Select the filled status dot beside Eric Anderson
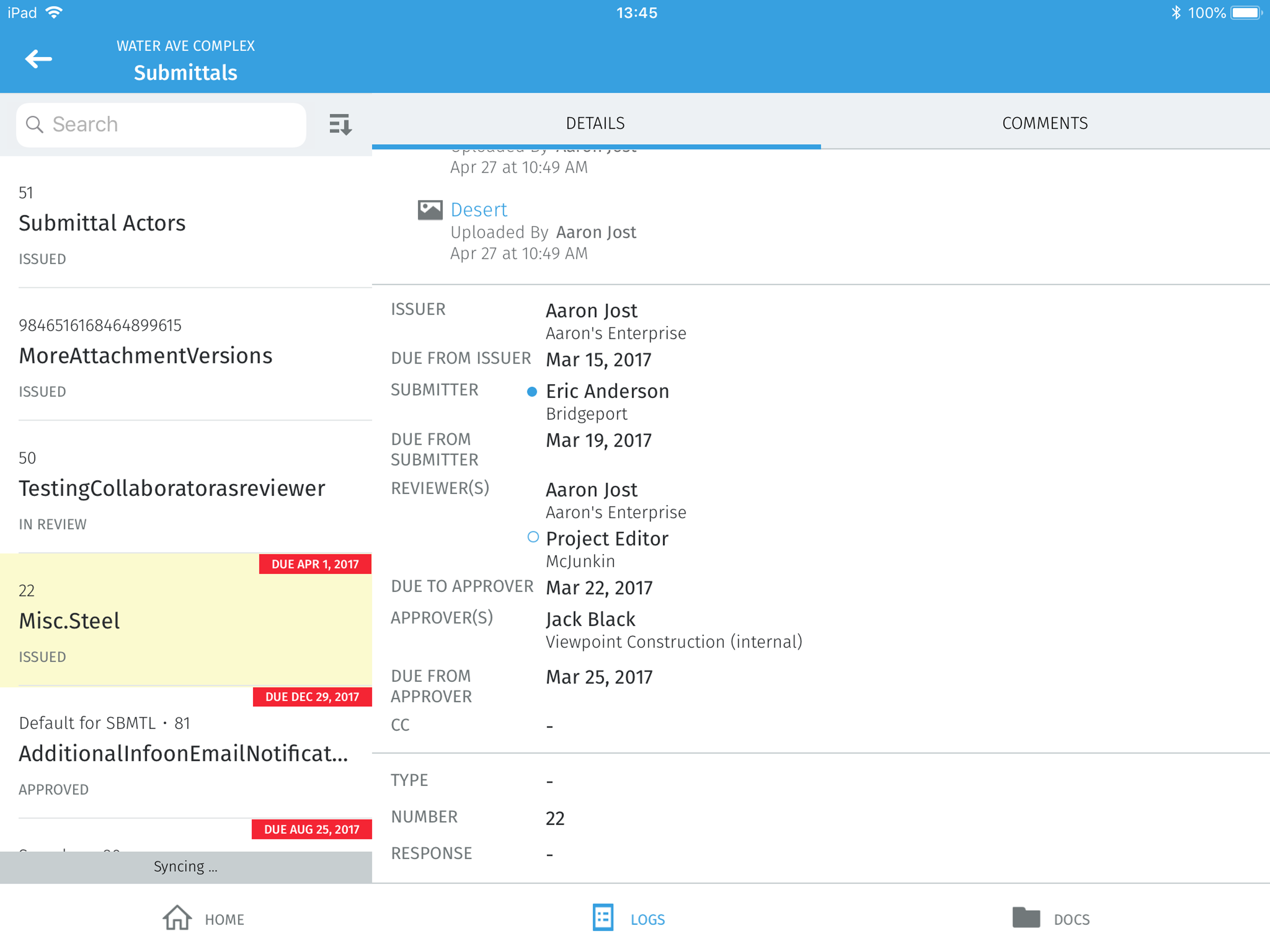The image size is (1270, 952). tap(532, 391)
